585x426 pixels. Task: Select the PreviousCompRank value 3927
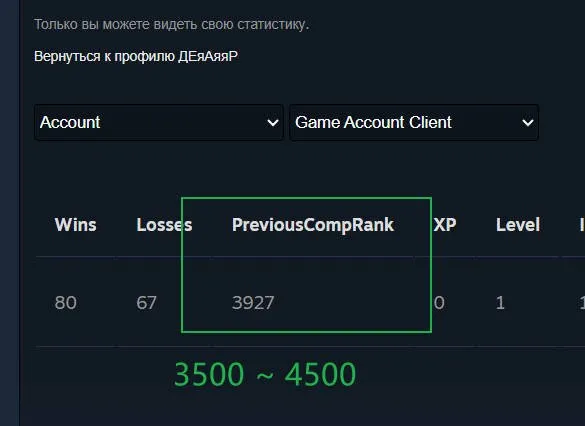coord(253,303)
